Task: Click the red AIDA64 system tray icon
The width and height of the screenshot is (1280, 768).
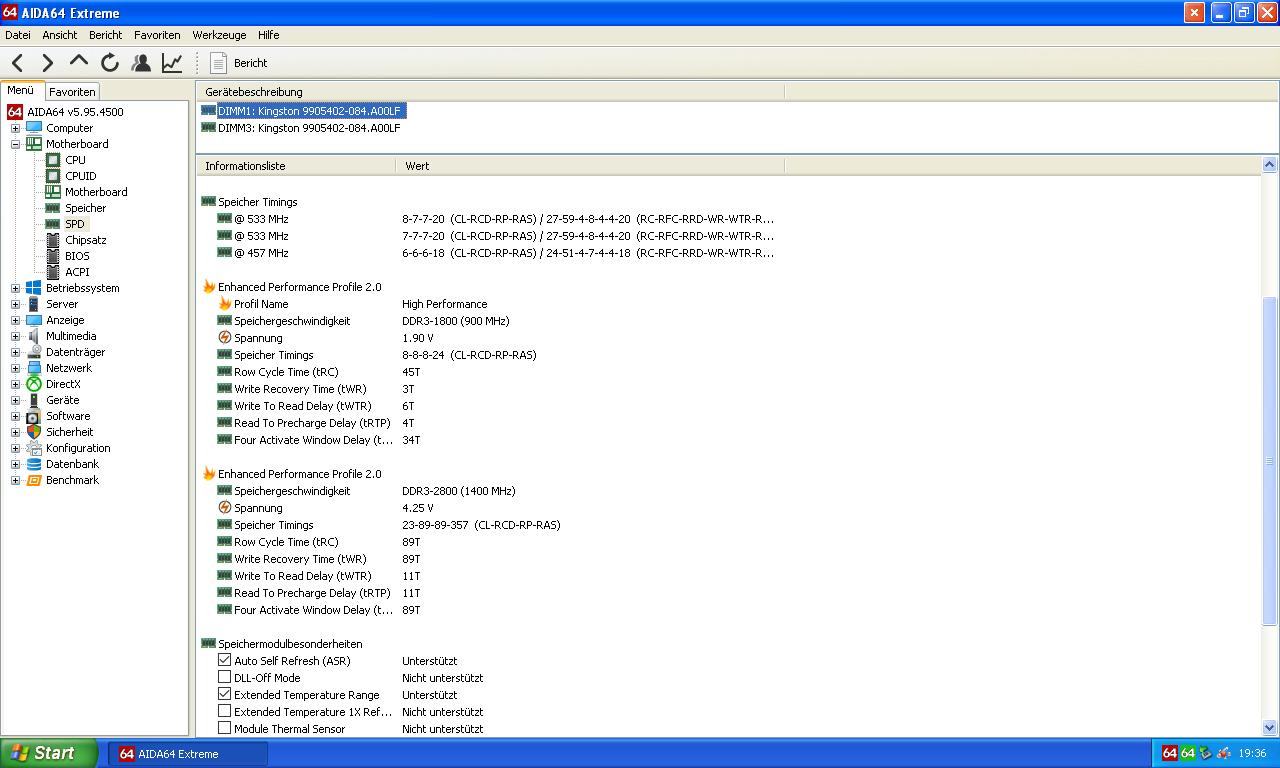Action: point(1169,753)
